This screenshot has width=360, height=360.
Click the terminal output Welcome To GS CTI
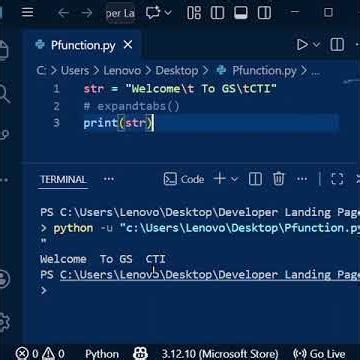pyautogui.click(x=103, y=259)
